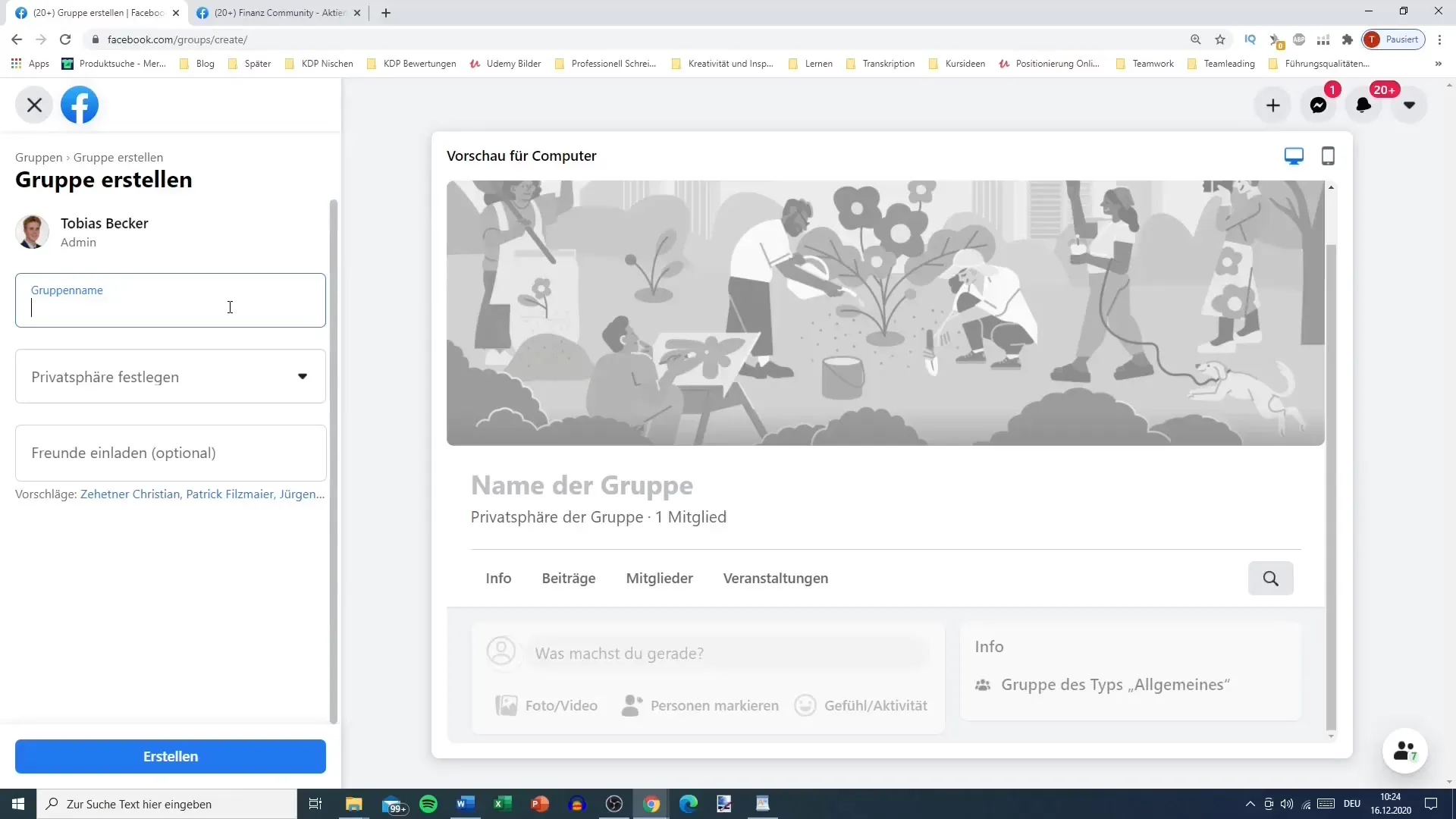Click the Info tab in group preview

[498, 578]
